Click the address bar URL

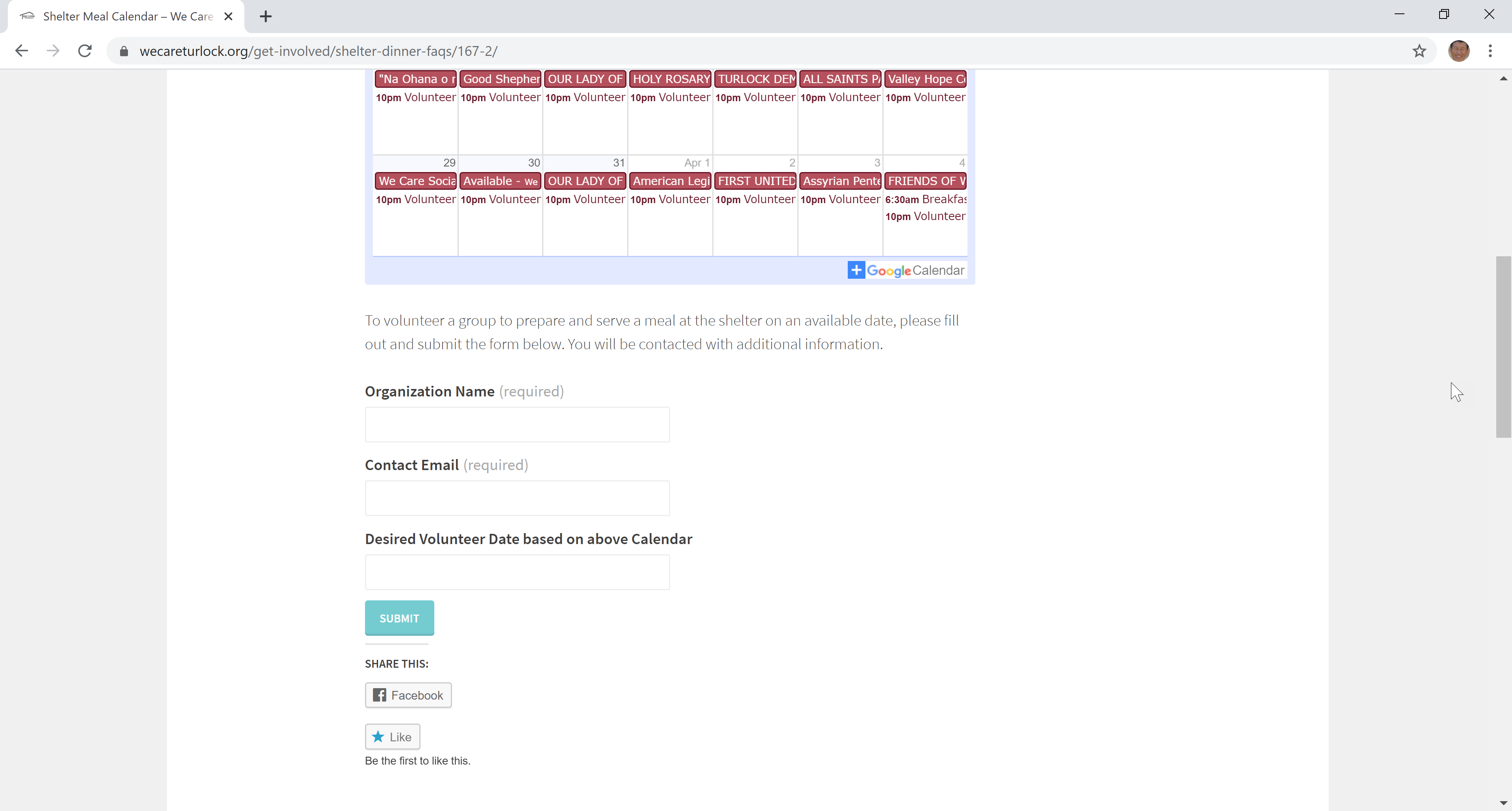[318, 52]
